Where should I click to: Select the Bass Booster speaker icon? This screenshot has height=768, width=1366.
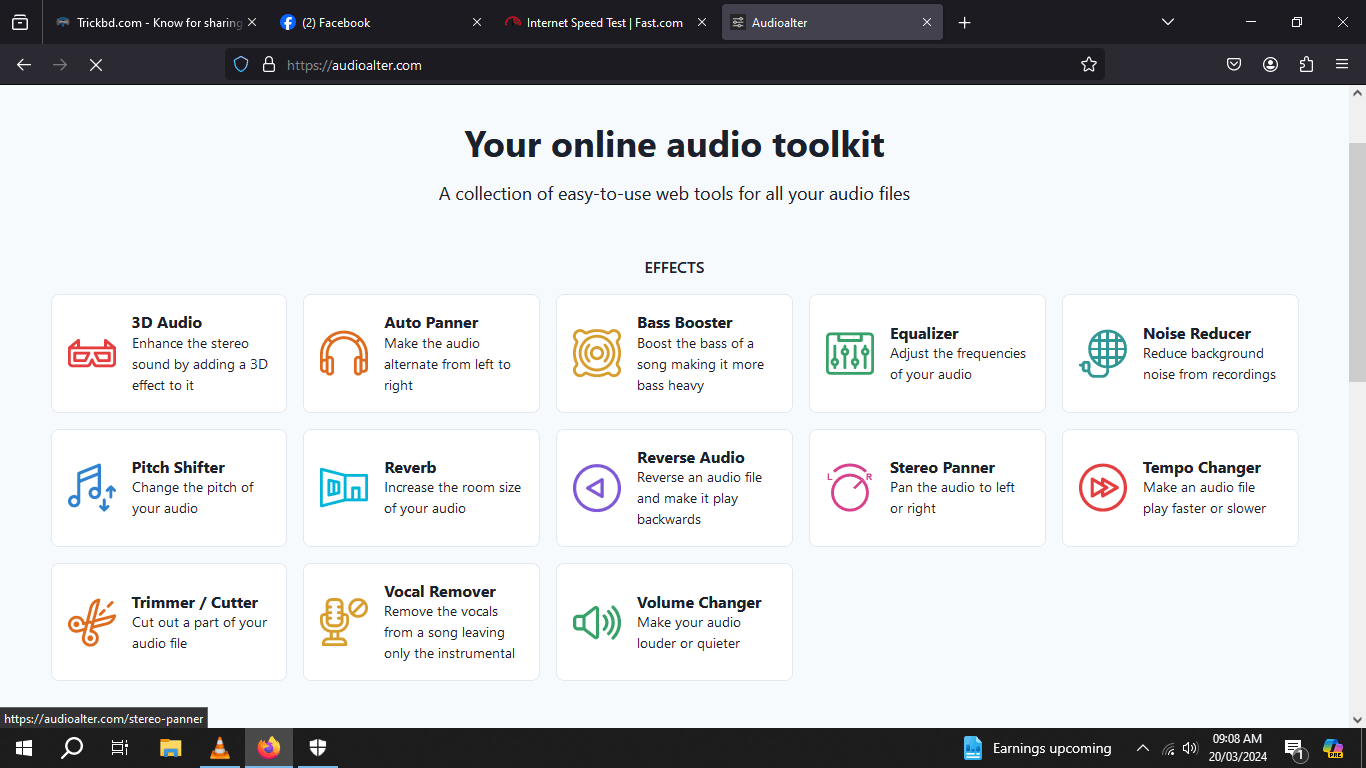597,354
